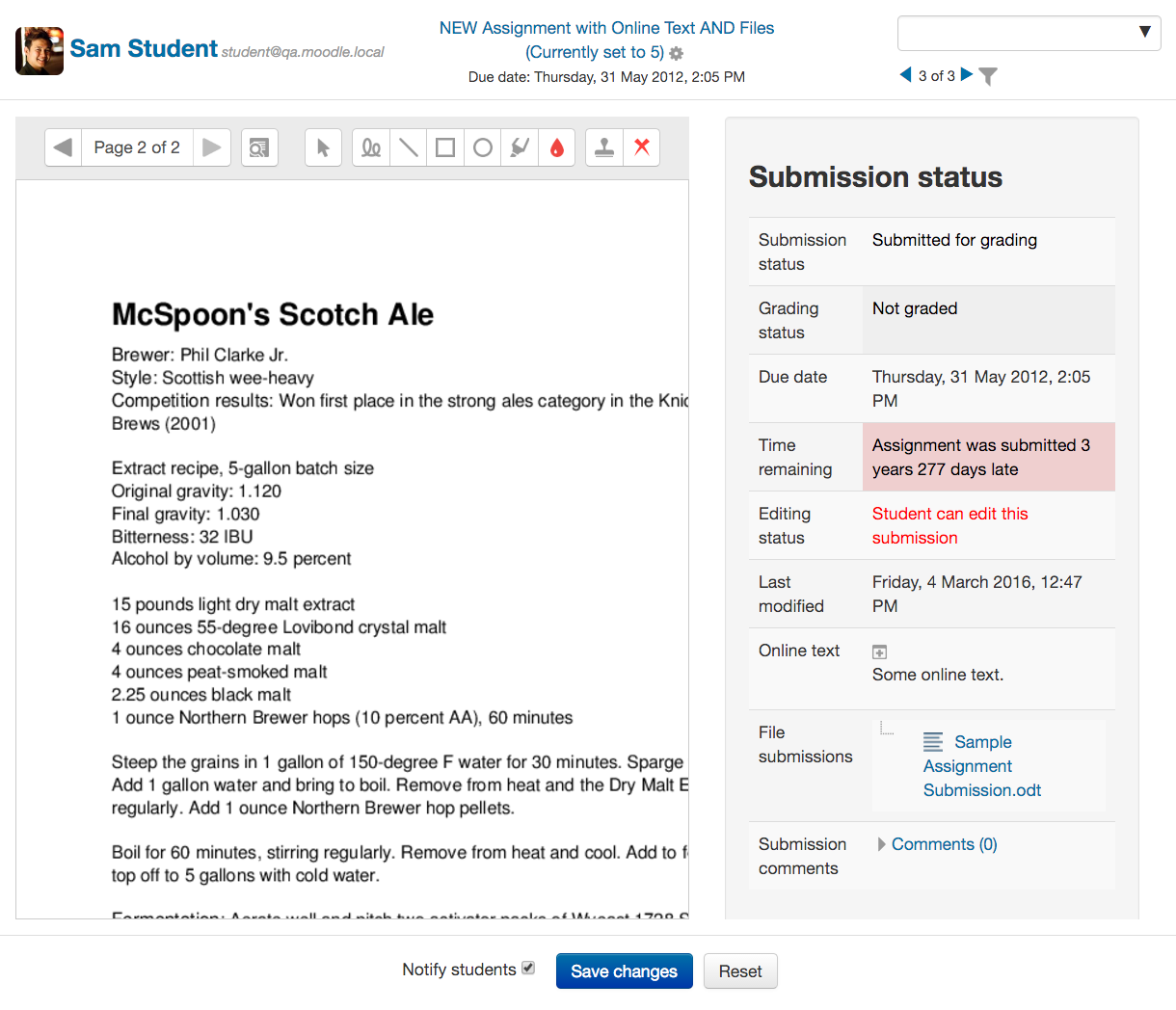Select the oval tool
Viewport: 1176px width, 1010px height.
tap(483, 147)
